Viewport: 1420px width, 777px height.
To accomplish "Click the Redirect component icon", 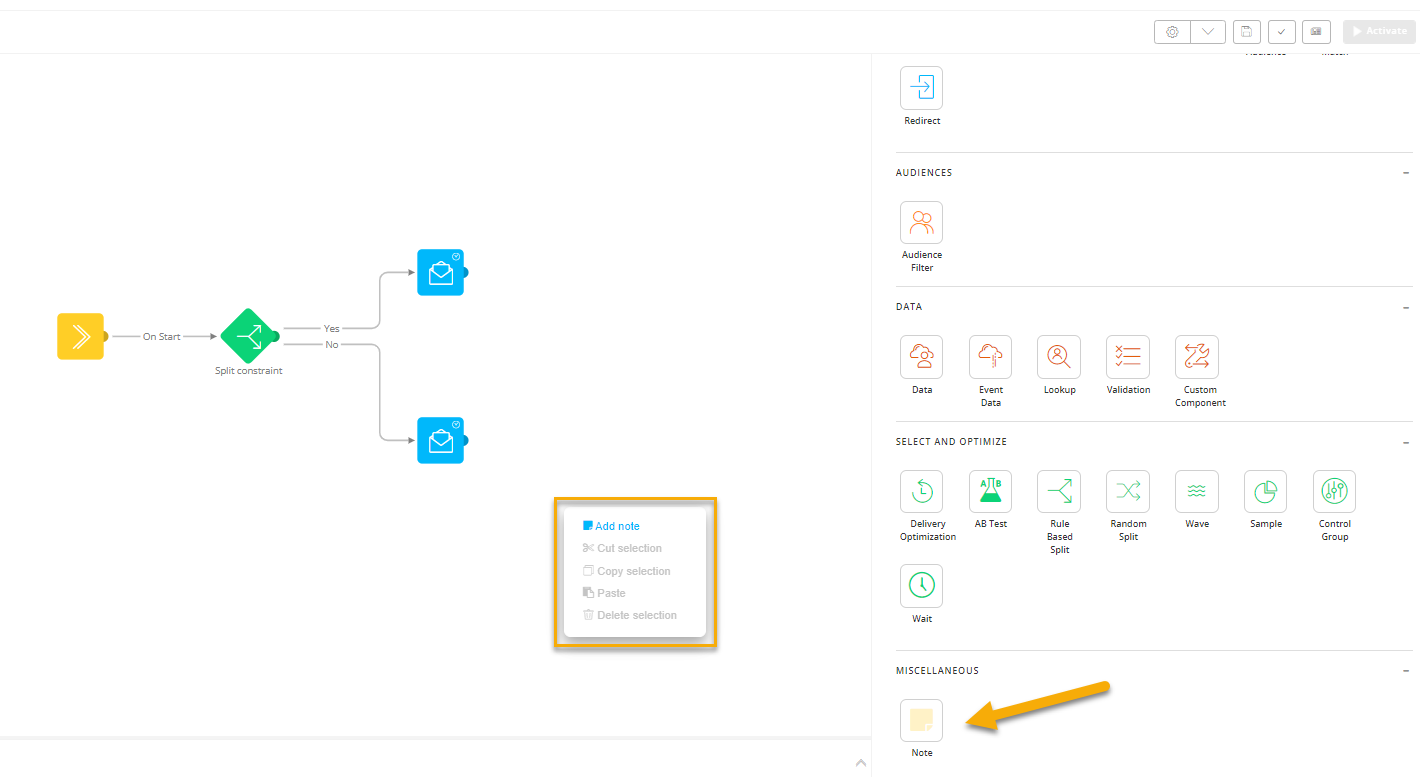I will click(921, 88).
